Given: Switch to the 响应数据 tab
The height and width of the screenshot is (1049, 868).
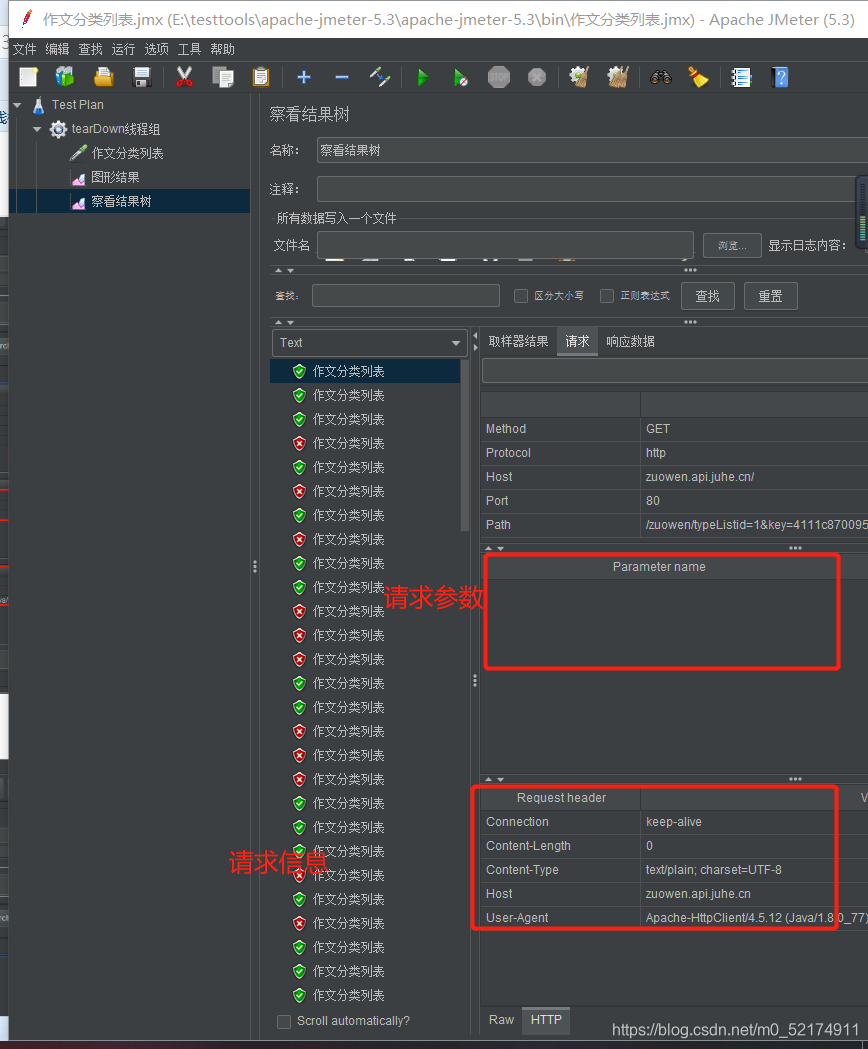Looking at the screenshot, I should click(630, 342).
